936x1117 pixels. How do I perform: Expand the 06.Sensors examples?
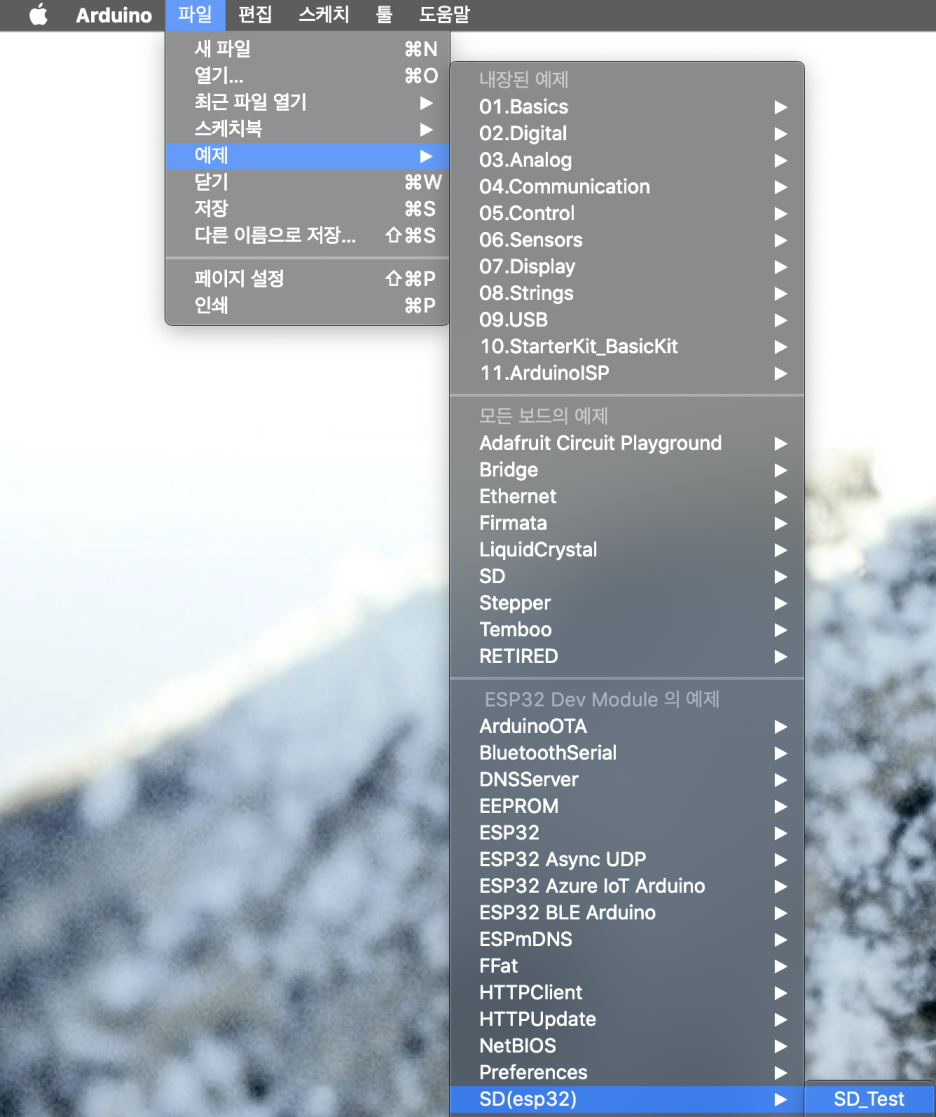coord(627,240)
